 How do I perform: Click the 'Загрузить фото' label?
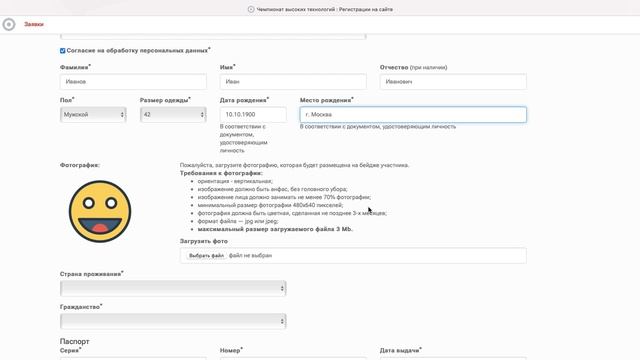pos(204,241)
